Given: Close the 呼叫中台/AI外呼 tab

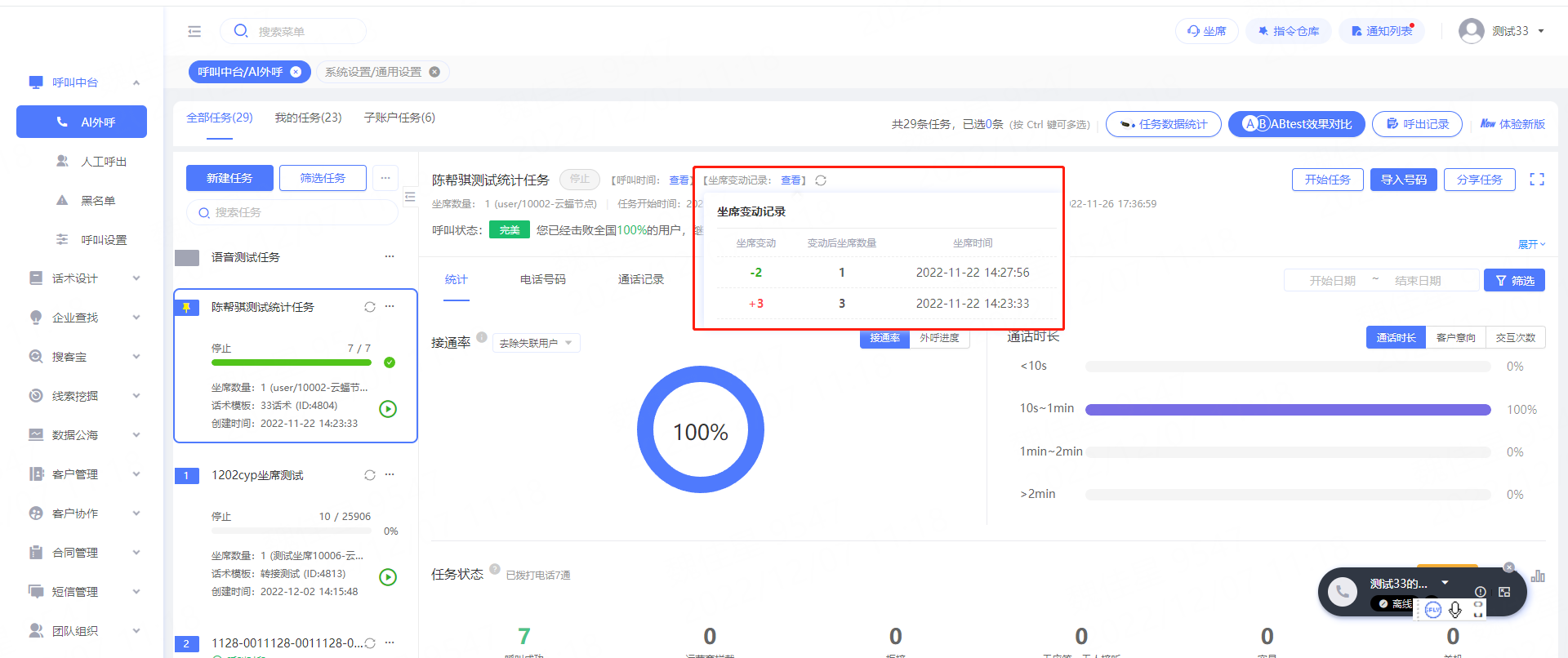Looking at the screenshot, I should pyautogui.click(x=296, y=72).
